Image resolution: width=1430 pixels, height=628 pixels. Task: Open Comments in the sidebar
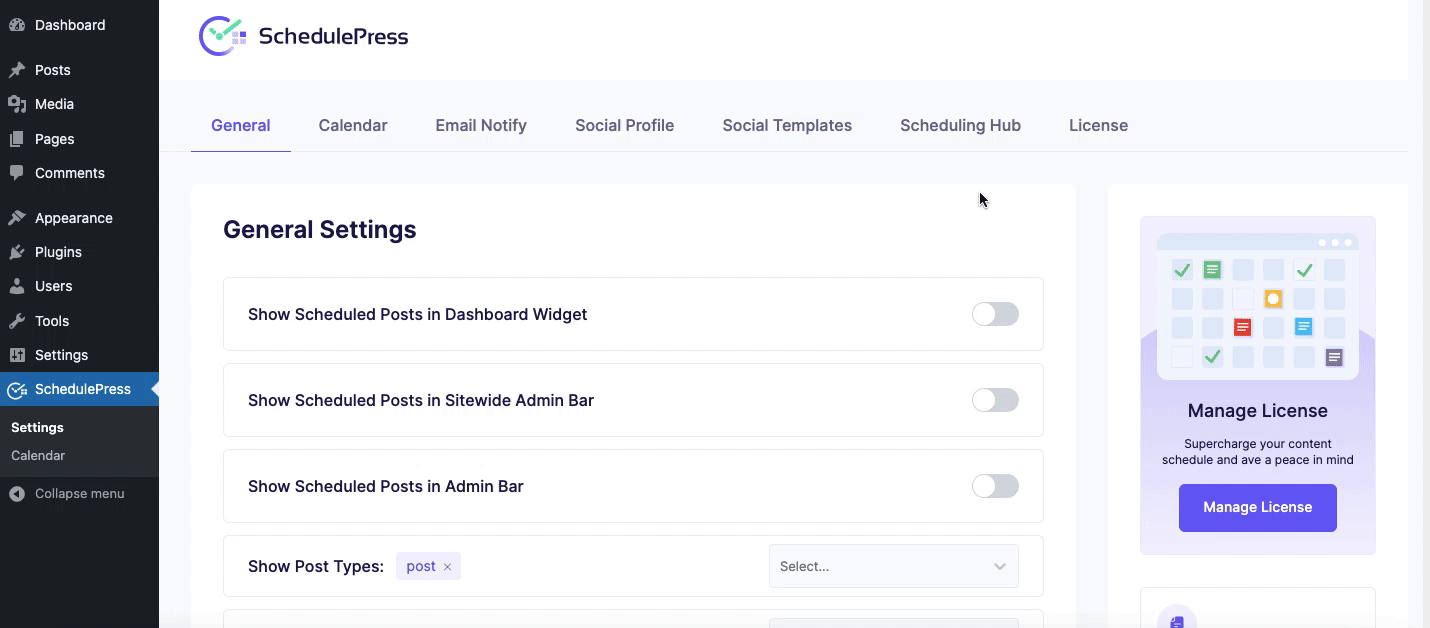click(x=79, y=173)
